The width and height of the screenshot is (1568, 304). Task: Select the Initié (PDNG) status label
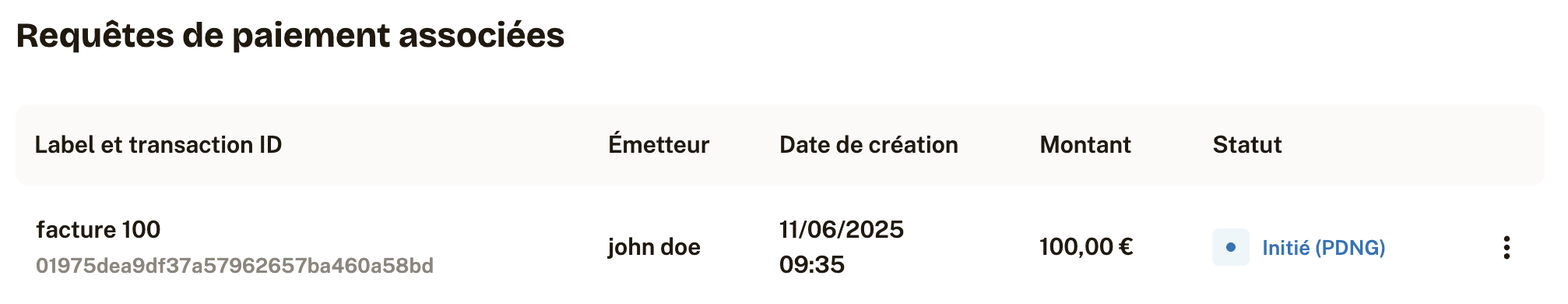click(x=1324, y=248)
